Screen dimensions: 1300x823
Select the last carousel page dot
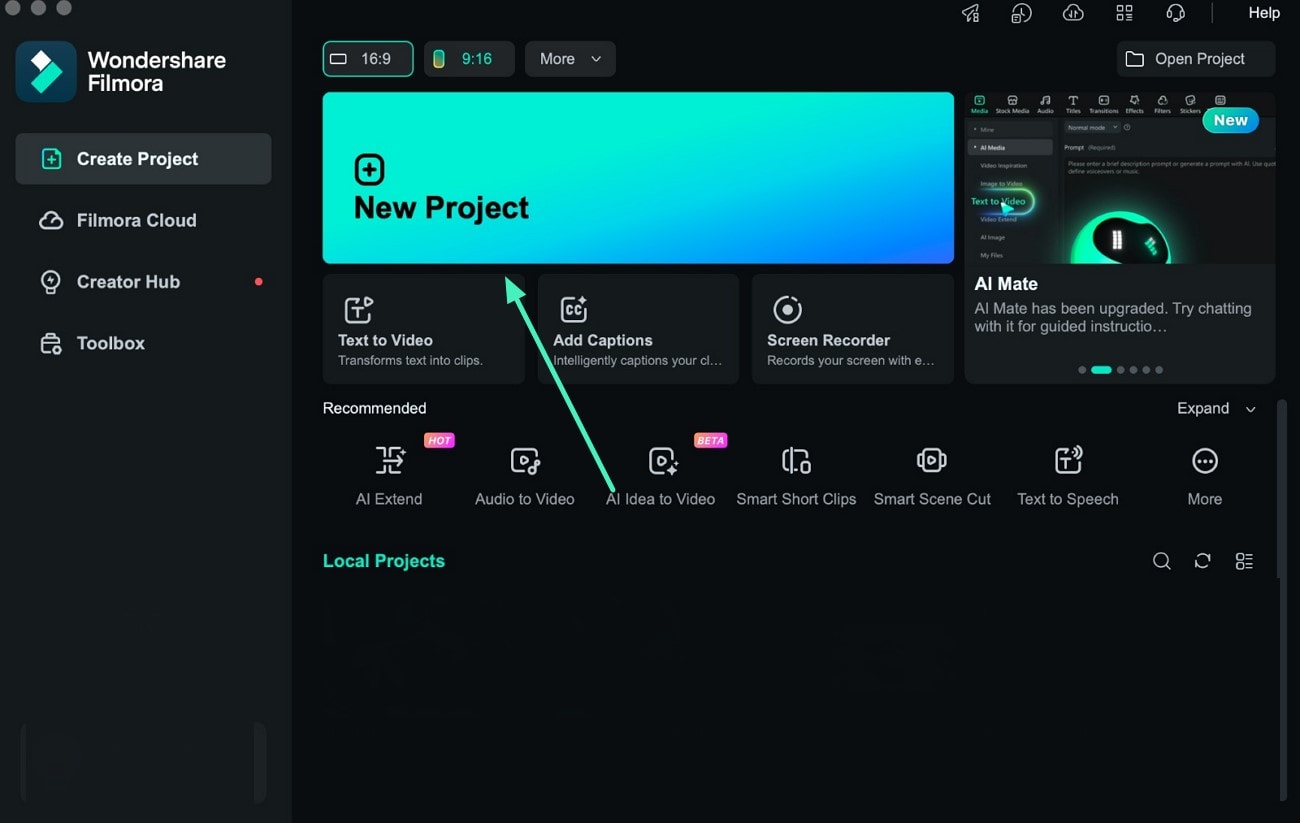click(1159, 370)
